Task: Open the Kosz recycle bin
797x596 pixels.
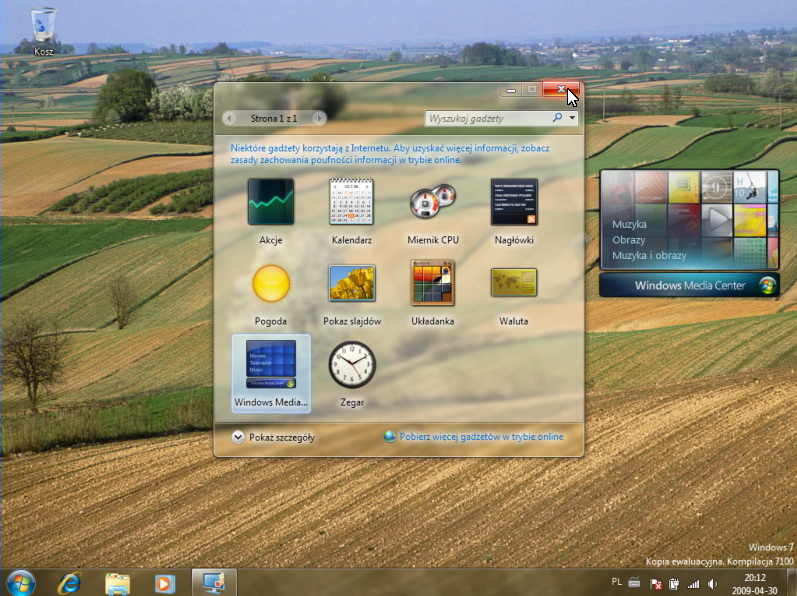Action: click(x=44, y=31)
